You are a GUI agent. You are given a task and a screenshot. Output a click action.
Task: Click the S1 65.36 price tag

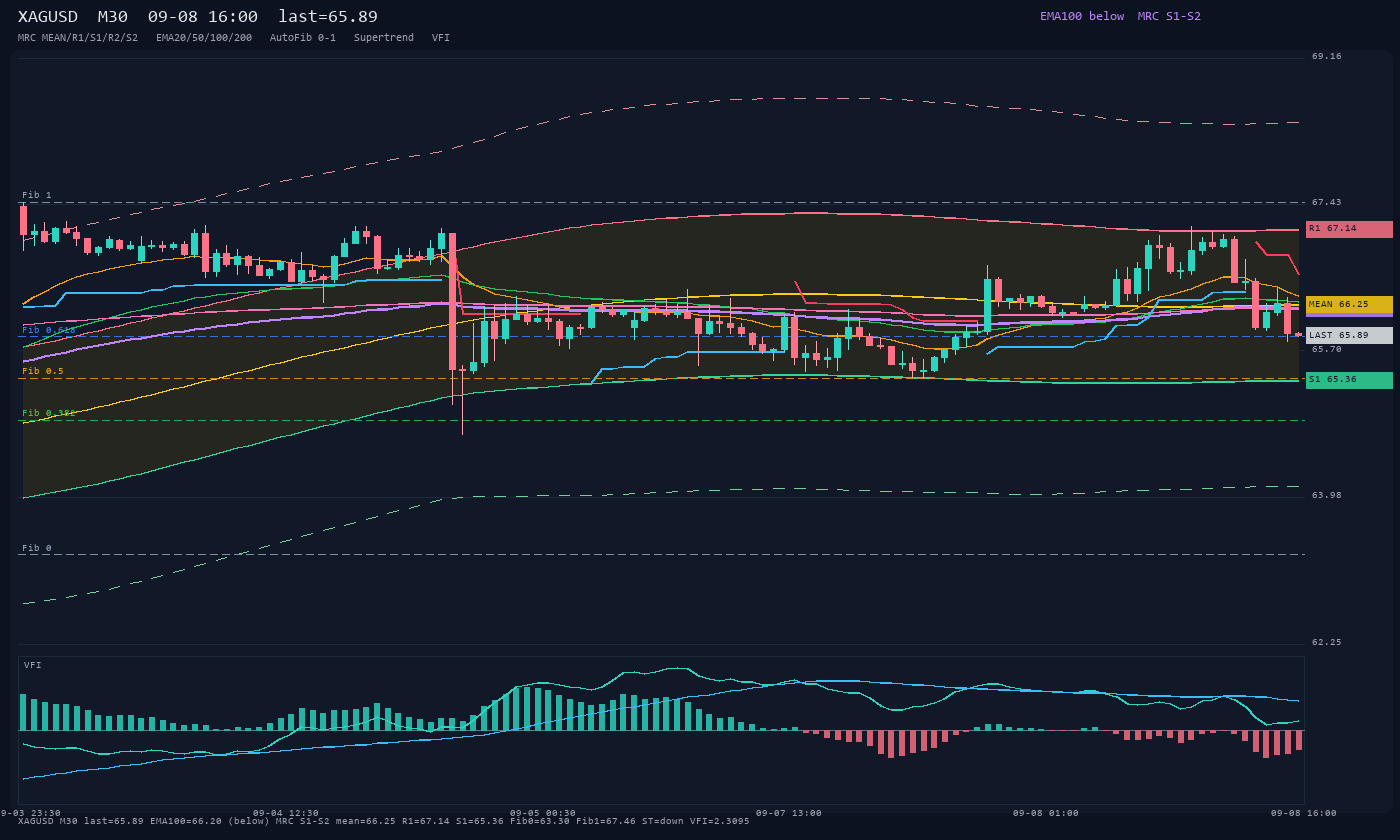point(1349,380)
